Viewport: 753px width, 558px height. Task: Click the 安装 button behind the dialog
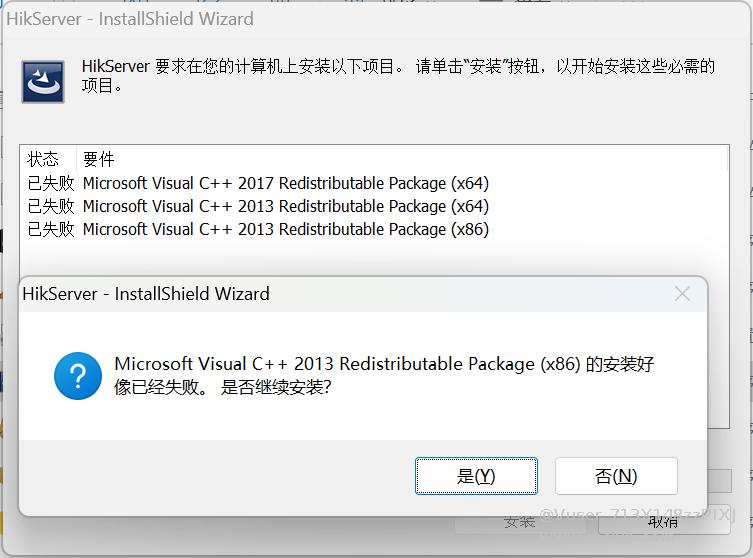click(x=520, y=523)
